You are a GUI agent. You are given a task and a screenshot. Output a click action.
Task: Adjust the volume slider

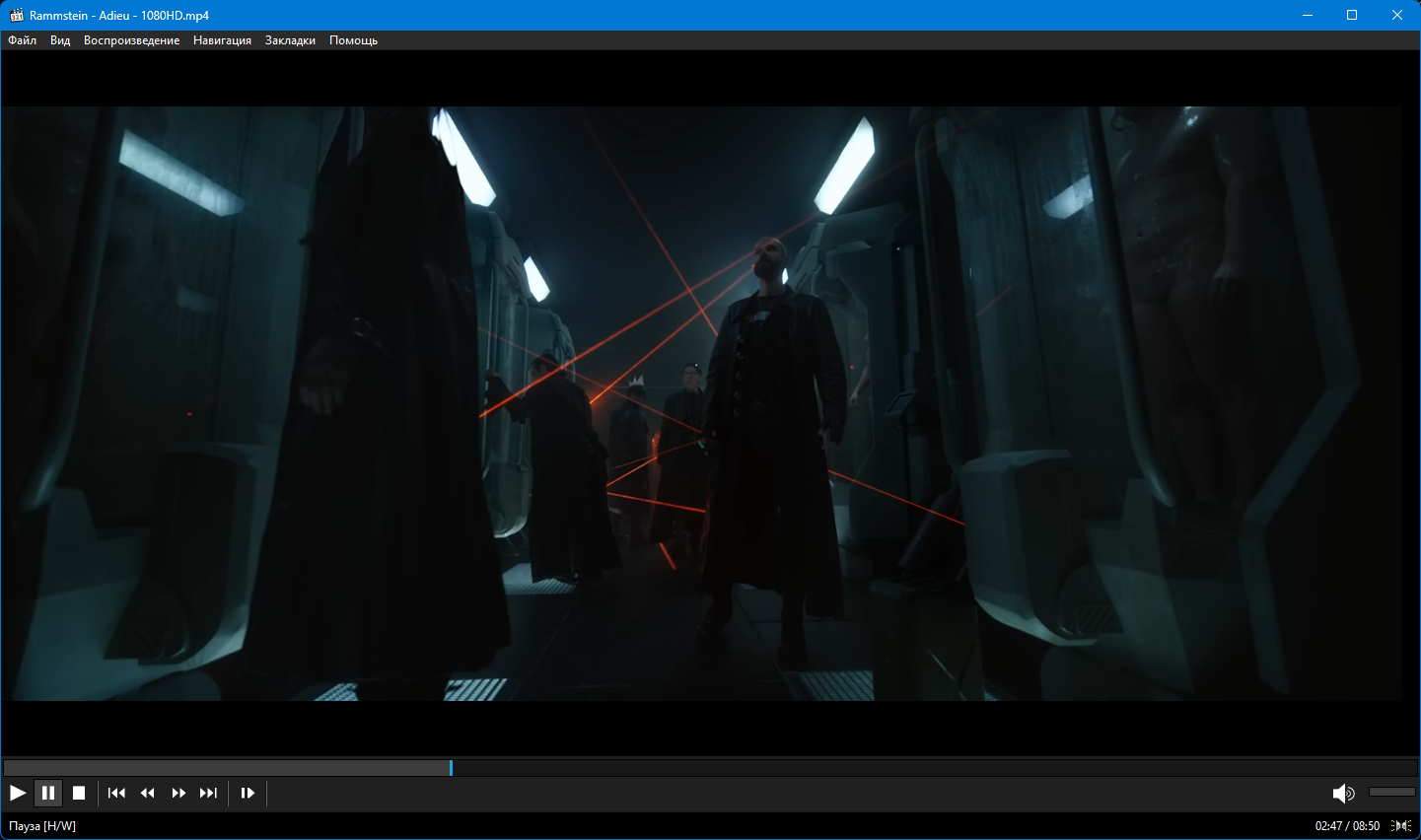point(1392,792)
